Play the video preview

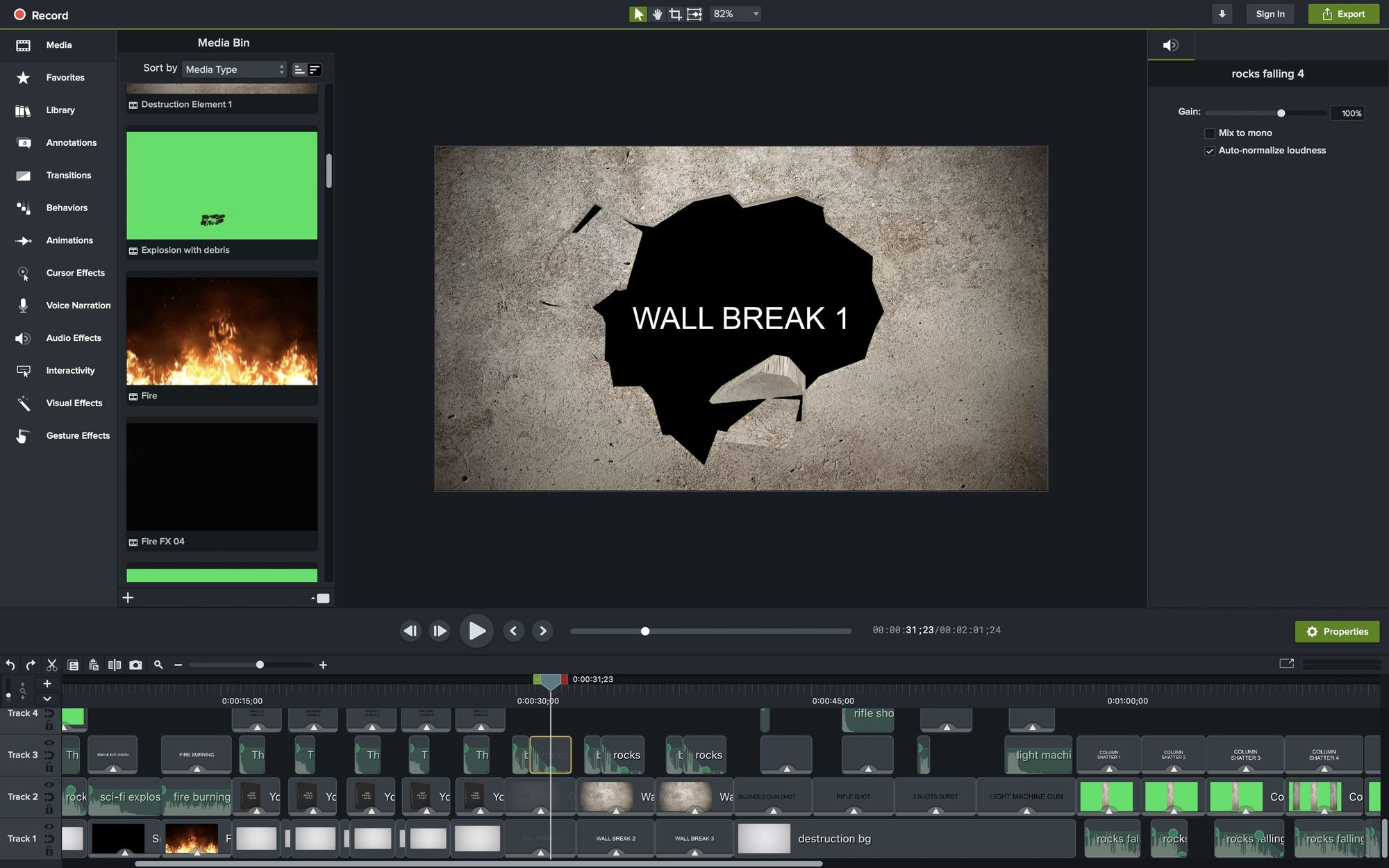[x=477, y=631]
